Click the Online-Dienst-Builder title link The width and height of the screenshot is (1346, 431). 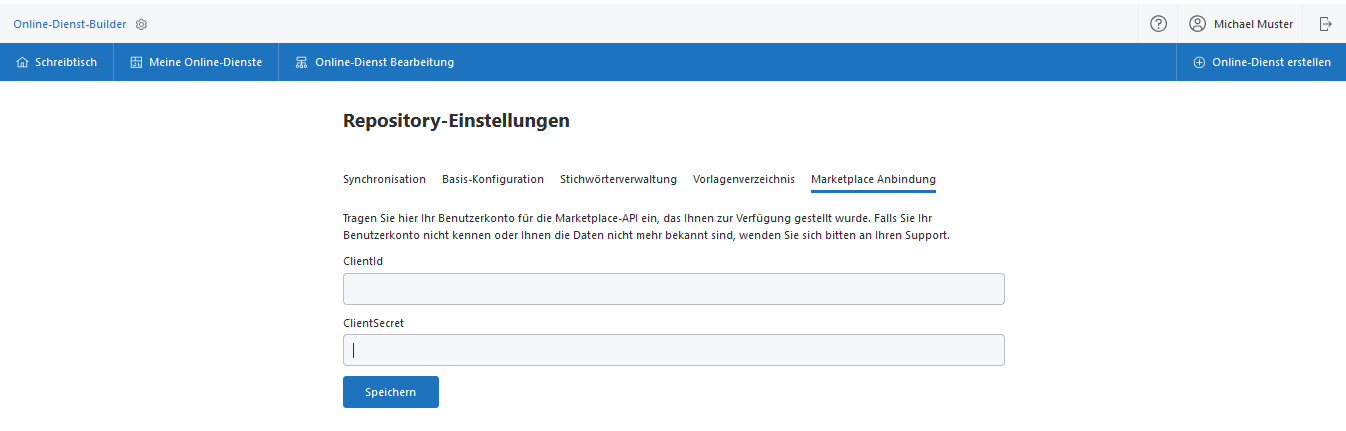point(70,24)
